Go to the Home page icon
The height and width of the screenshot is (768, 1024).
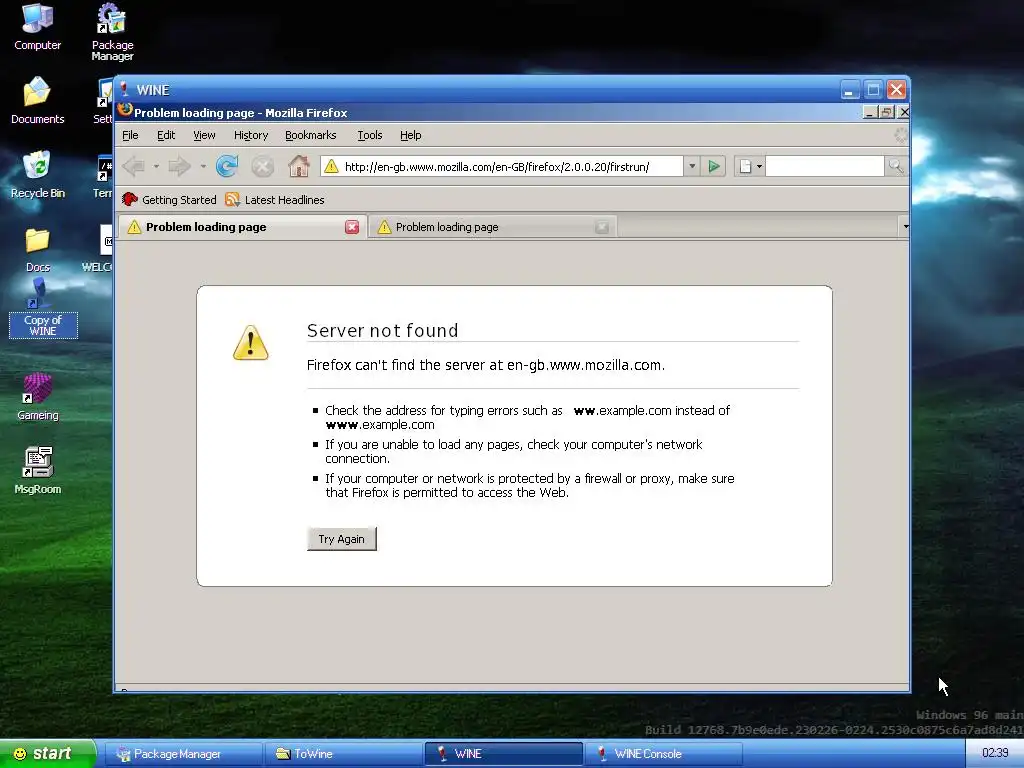[298, 167]
